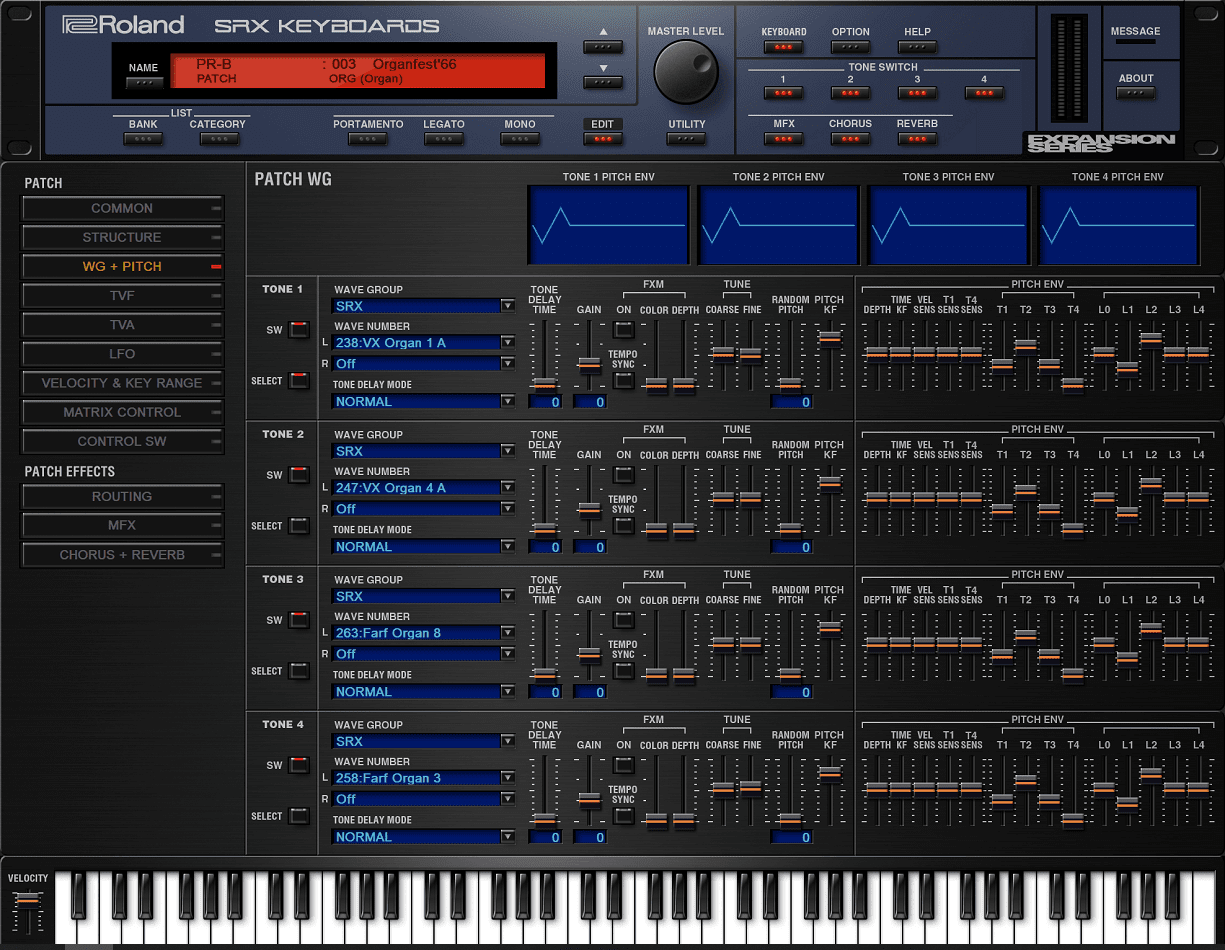Click the MASTER LEVEL knob
1225x950 pixels.
point(686,71)
